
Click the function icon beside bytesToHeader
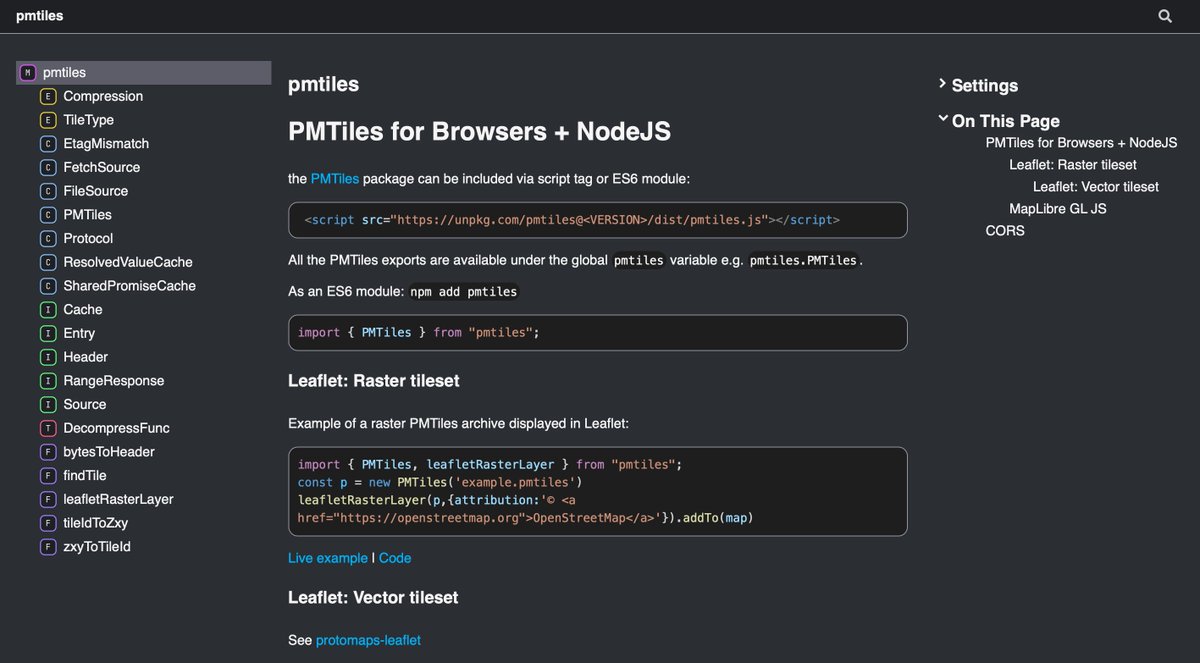pyautogui.click(x=48, y=452)
